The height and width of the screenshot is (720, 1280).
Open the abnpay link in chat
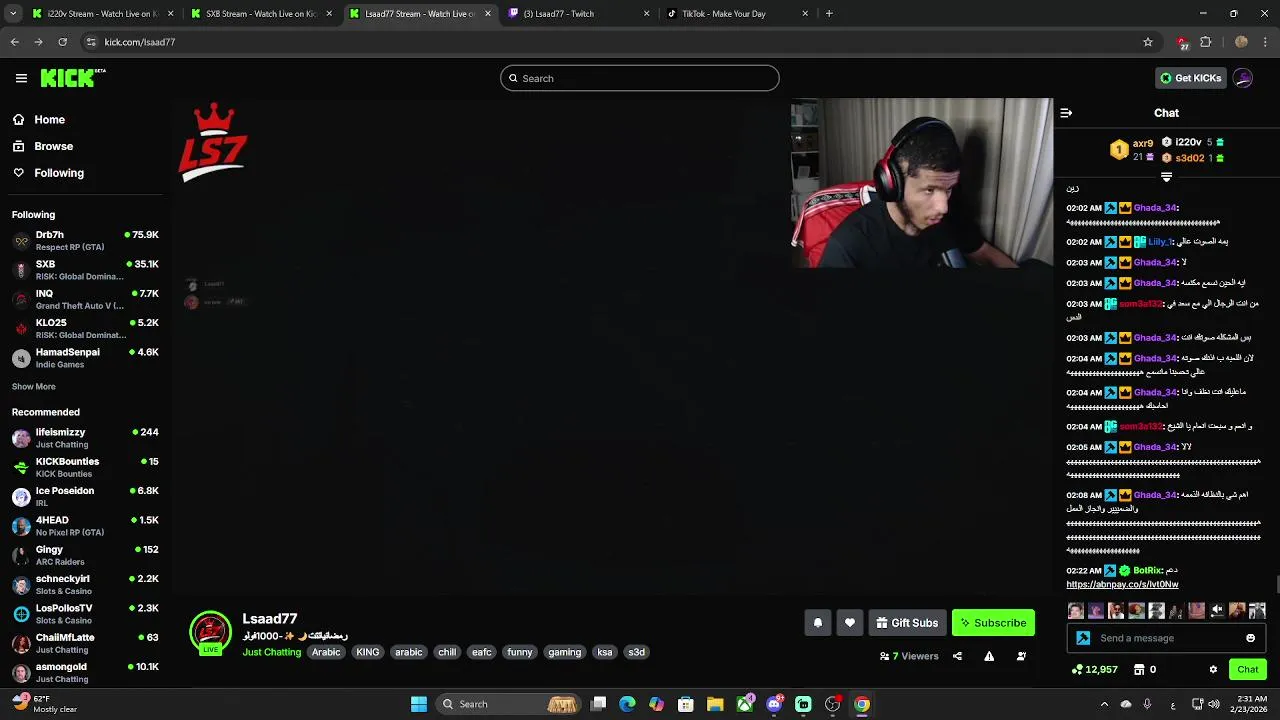(x=1122, y=584)
